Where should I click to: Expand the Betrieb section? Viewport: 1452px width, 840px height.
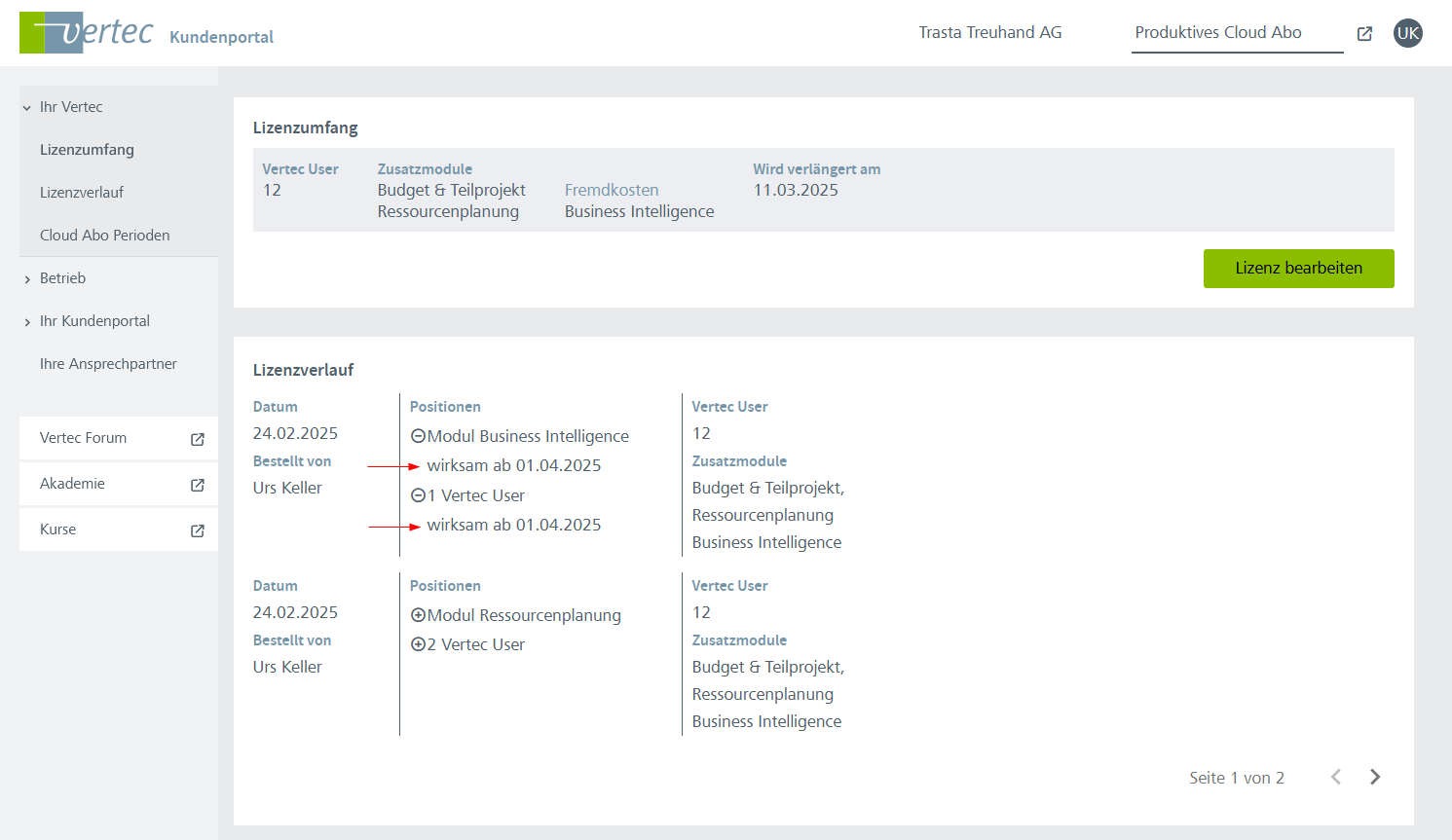pos(27,279)
